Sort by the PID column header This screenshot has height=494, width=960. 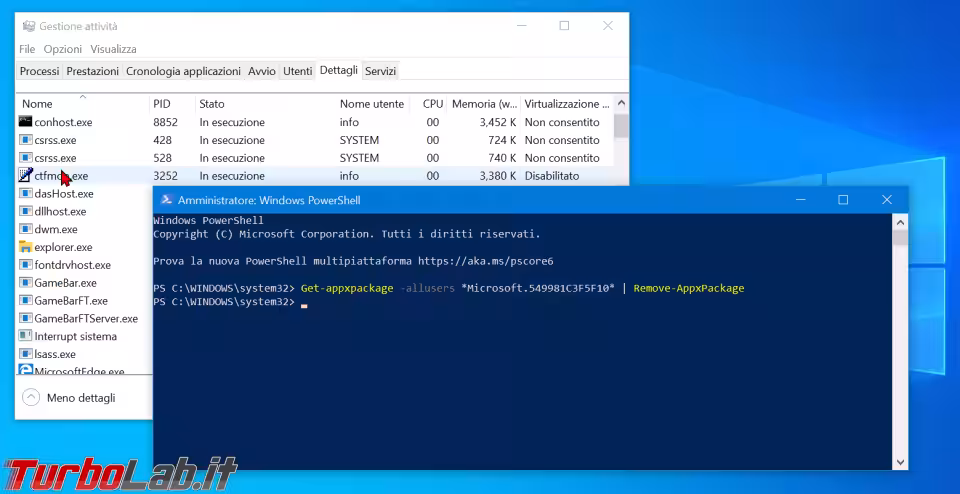(172, 103)
